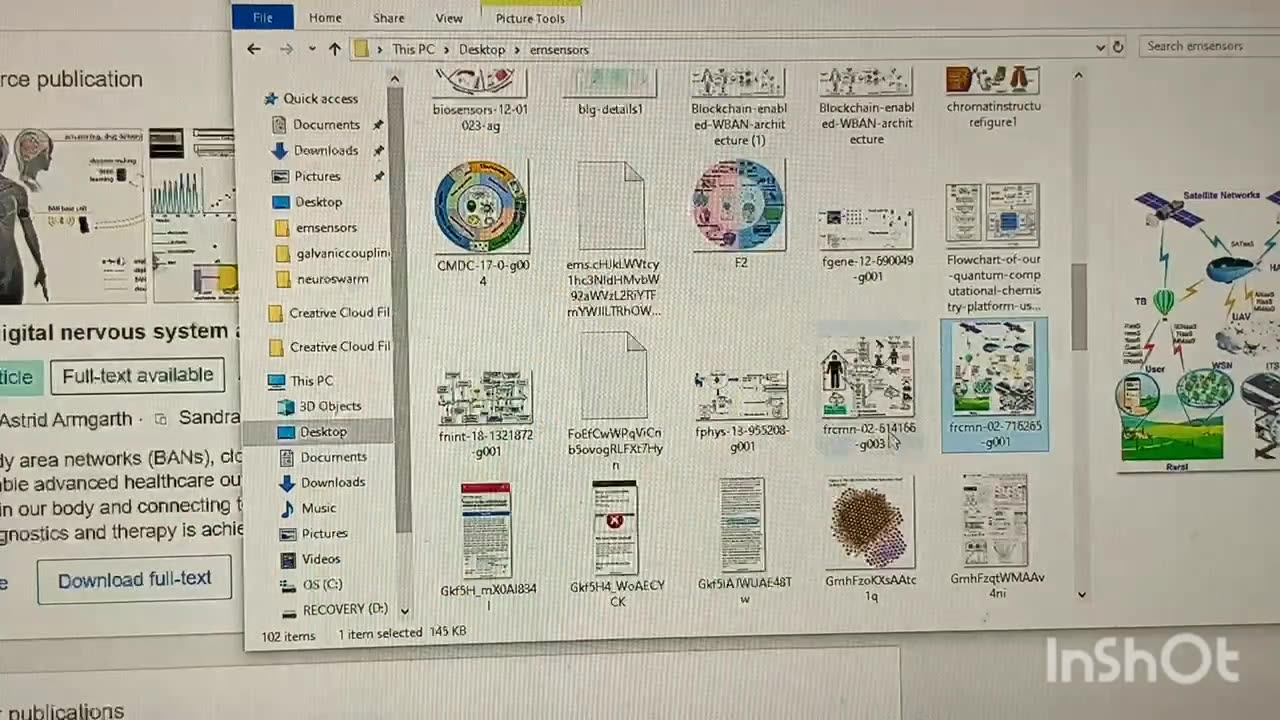Image resolution: width=1280 pixels, height=720 pixels.
Task: Select frcmn-02-614166-g003 image
Action: click(x=868, y=393)
